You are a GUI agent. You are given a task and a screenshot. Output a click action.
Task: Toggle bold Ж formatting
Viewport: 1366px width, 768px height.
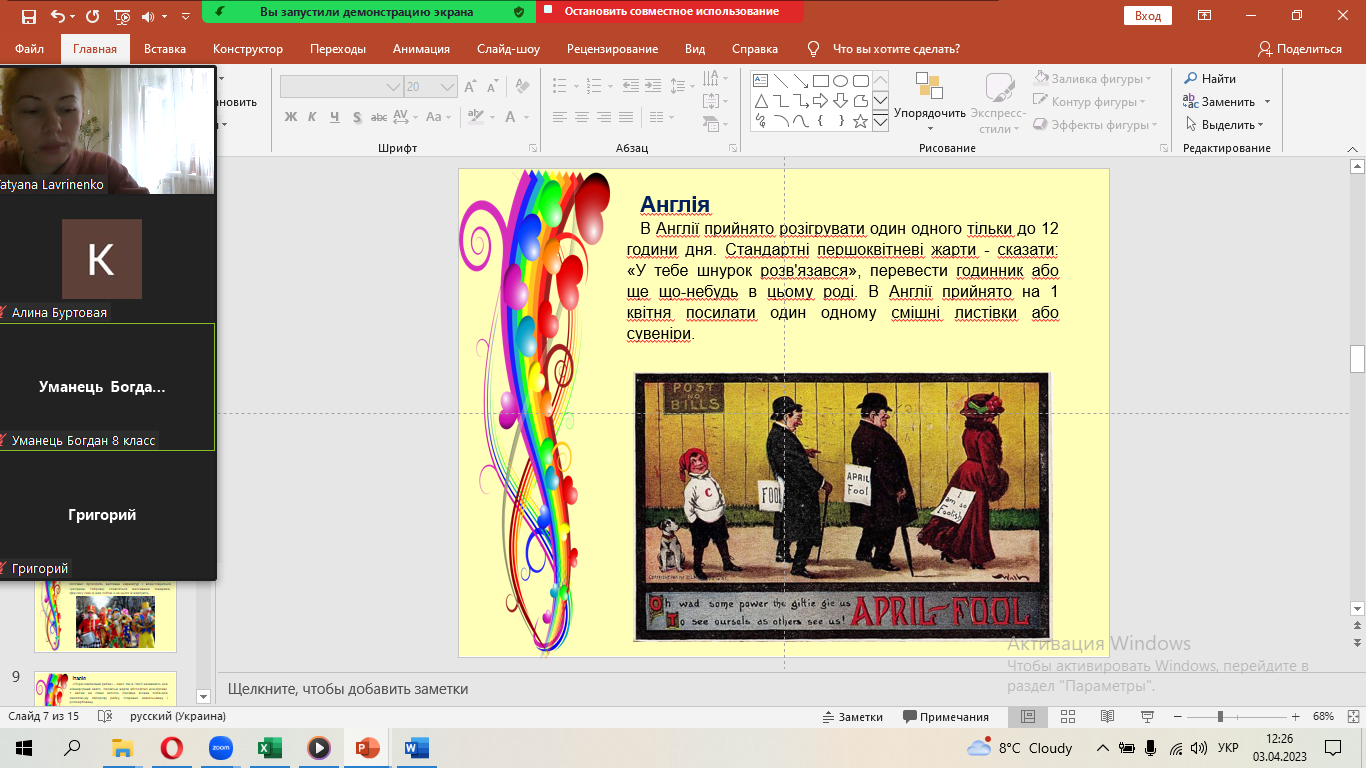click(x=291, y=117)
